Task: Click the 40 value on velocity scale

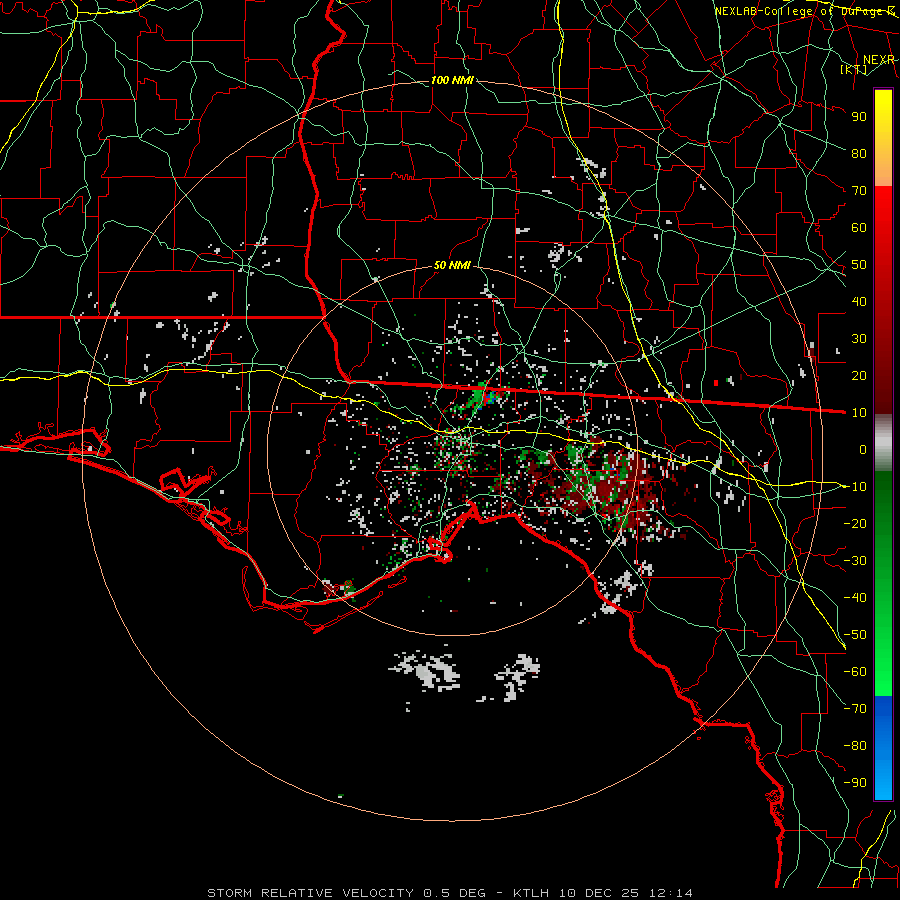Action: point(859,302)
